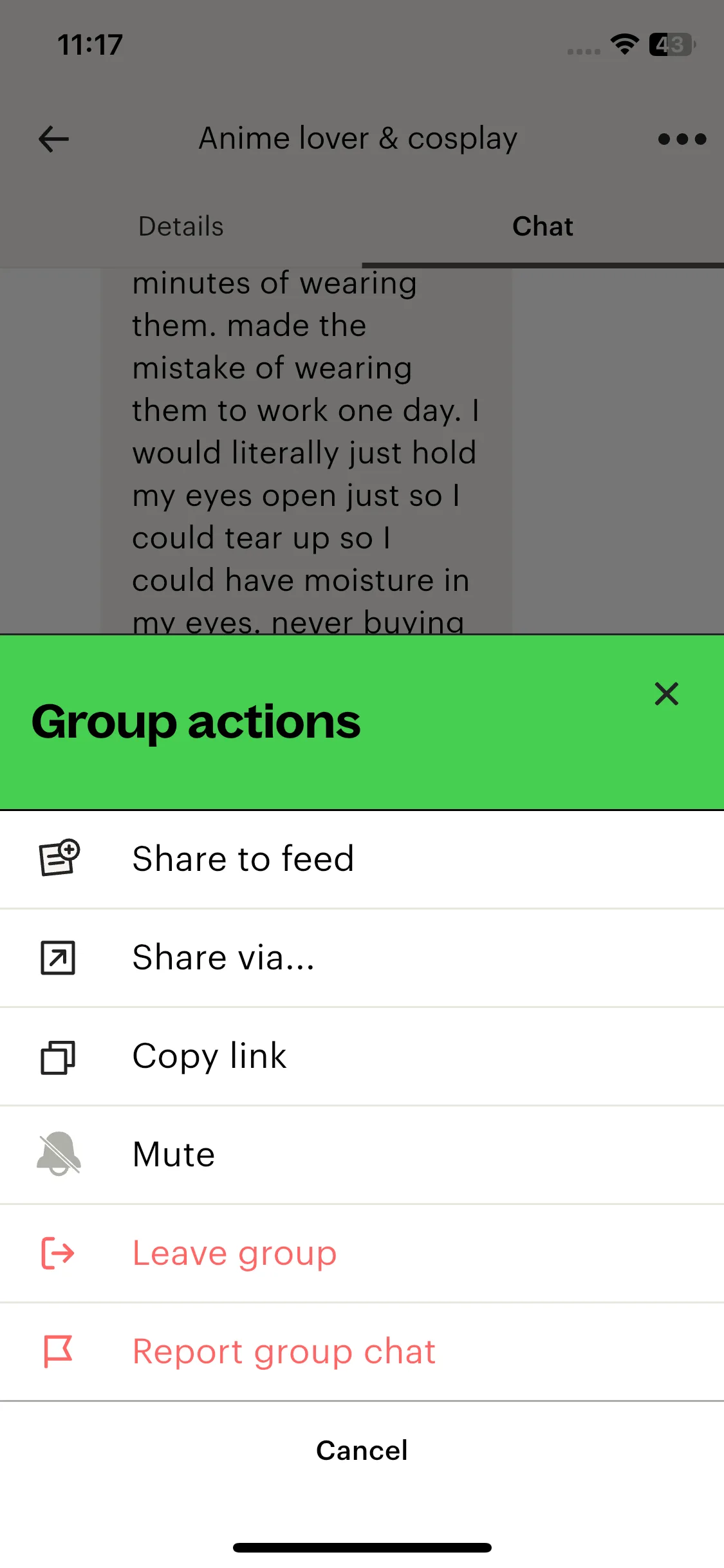
Task: Click the Leave group exit icon
Action: [x=58, y=1253]
